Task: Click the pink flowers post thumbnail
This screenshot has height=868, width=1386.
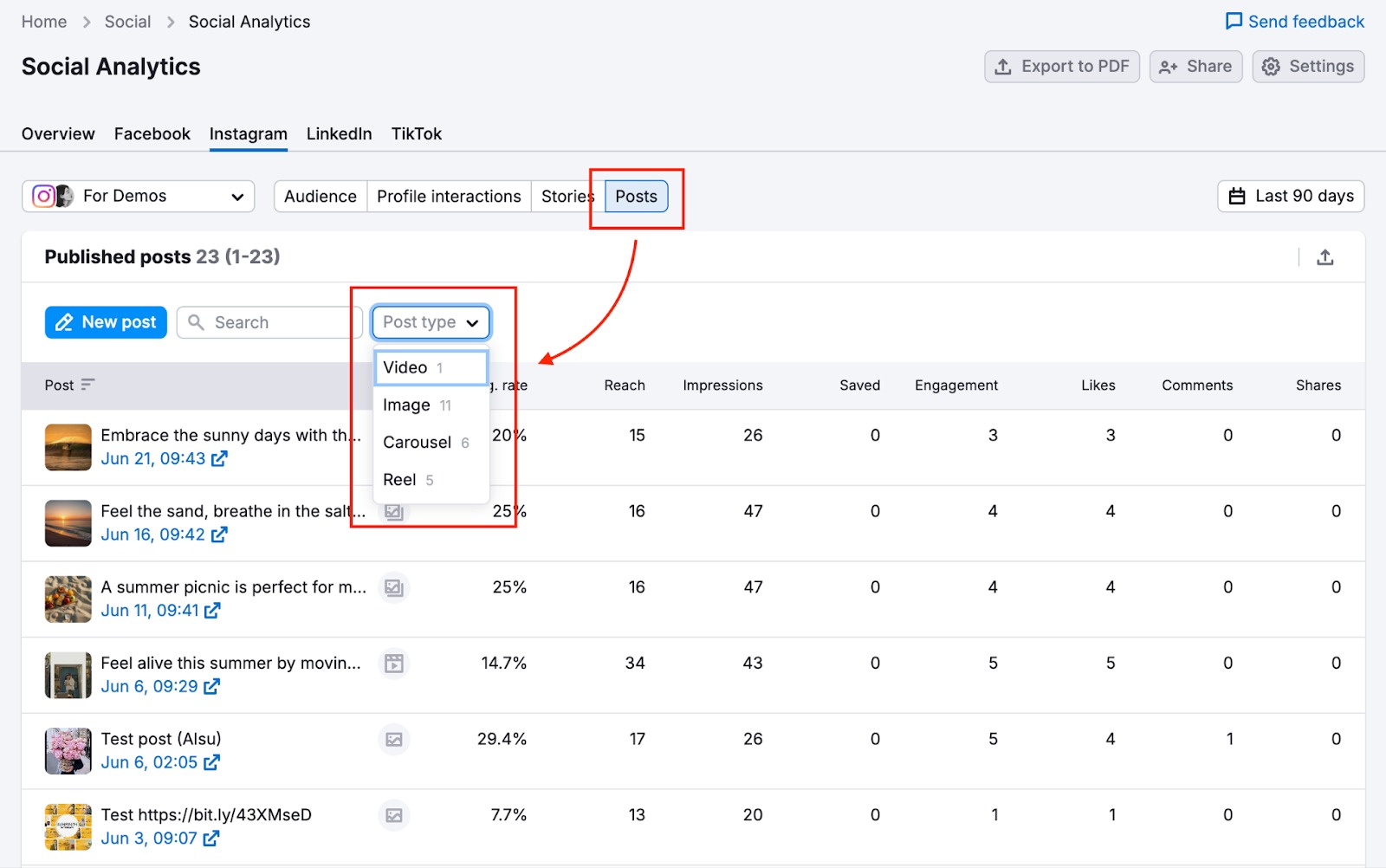Action: pos(68,750)
